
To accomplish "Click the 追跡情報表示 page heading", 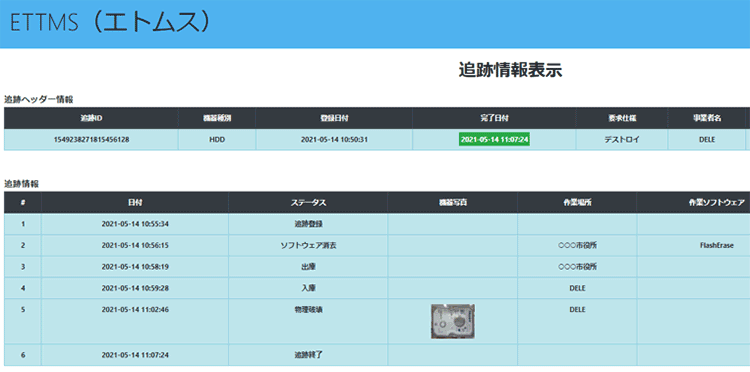I will click(x=510, y=70).
